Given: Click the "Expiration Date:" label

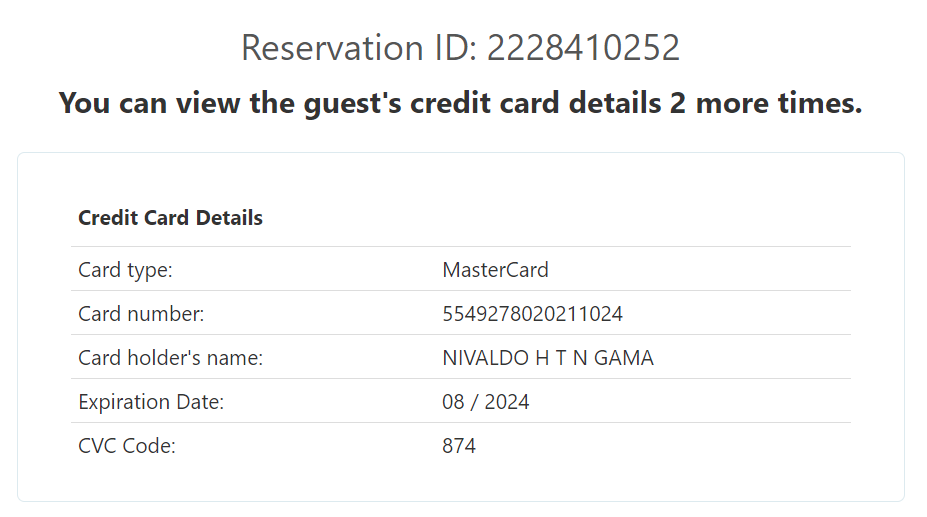Looking at the screenshot, I should [x=151, y=402].
